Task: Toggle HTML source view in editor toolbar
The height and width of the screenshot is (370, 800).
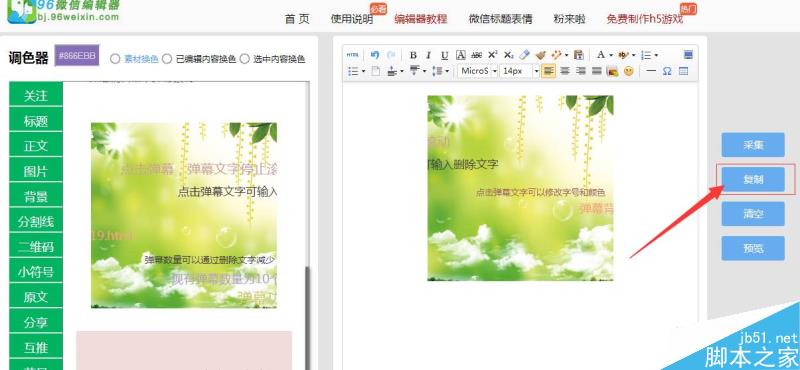Action: pos(353,55)
